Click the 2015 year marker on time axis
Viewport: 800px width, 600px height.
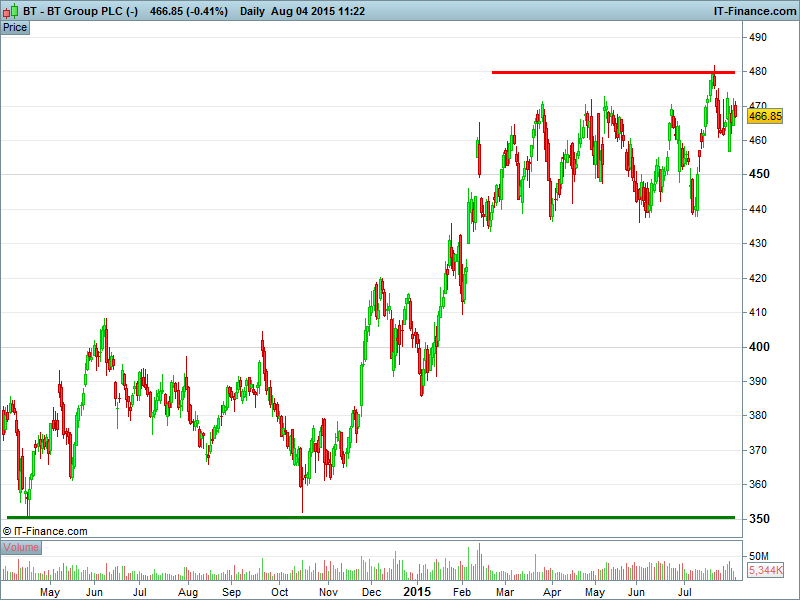point(415,592)
